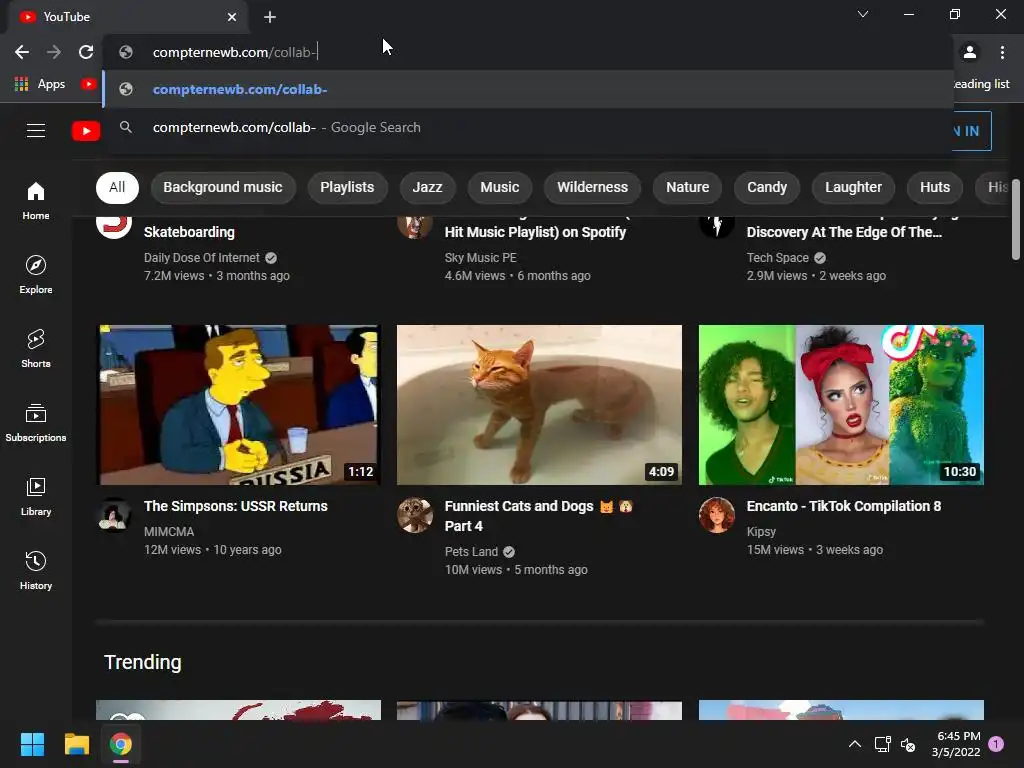Open the Windows Start menu
The image size is (1024, 768).
click(x=32, y=744)
